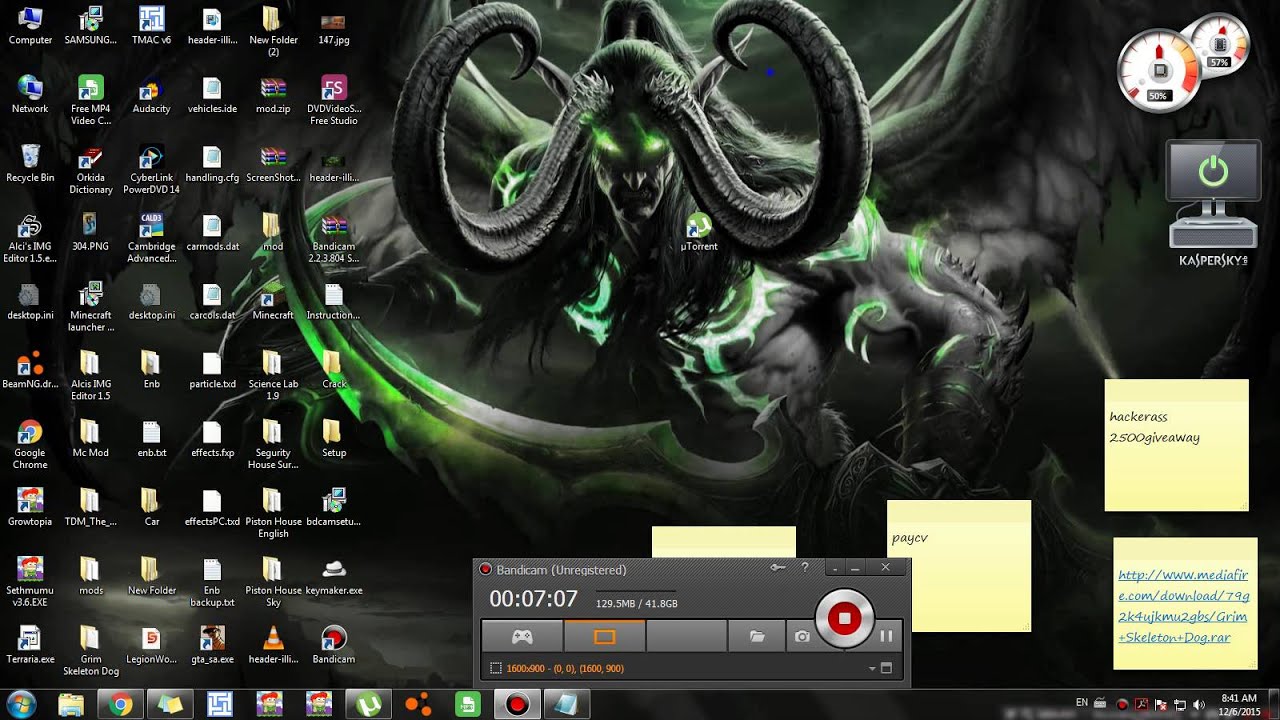Image resolution: width=1280 pixels, height=720 pixels.
Task: Select the vehicles.ide file
Action: pos(212,95)
